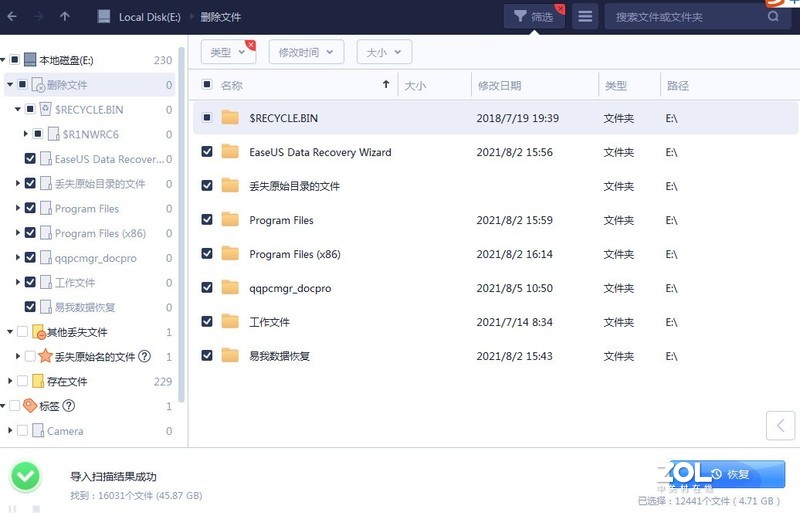
Task: Select Program Files (x86) name in list
Action: point(294,254)
